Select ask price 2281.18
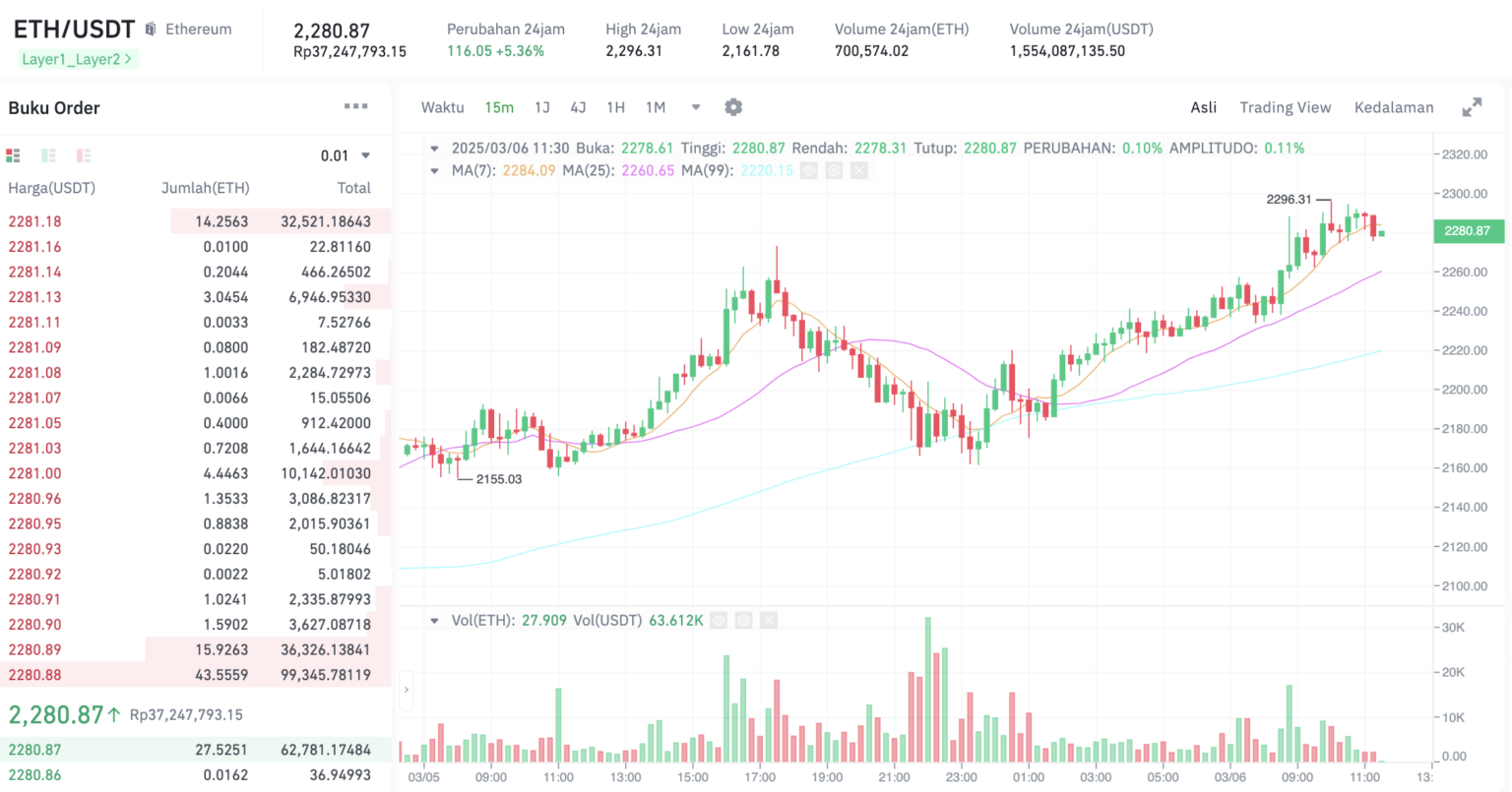1512x792 pixels. tap(34, 221)
